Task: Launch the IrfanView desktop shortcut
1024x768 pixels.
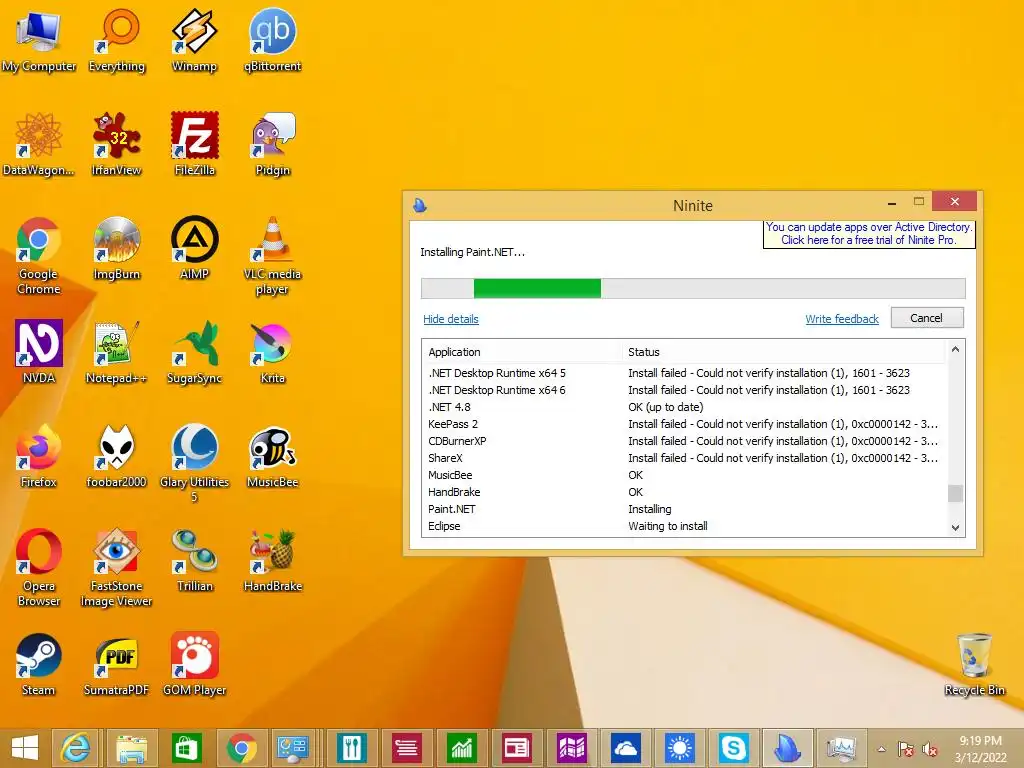Action: pyautogui.click(x=117, y=144)
